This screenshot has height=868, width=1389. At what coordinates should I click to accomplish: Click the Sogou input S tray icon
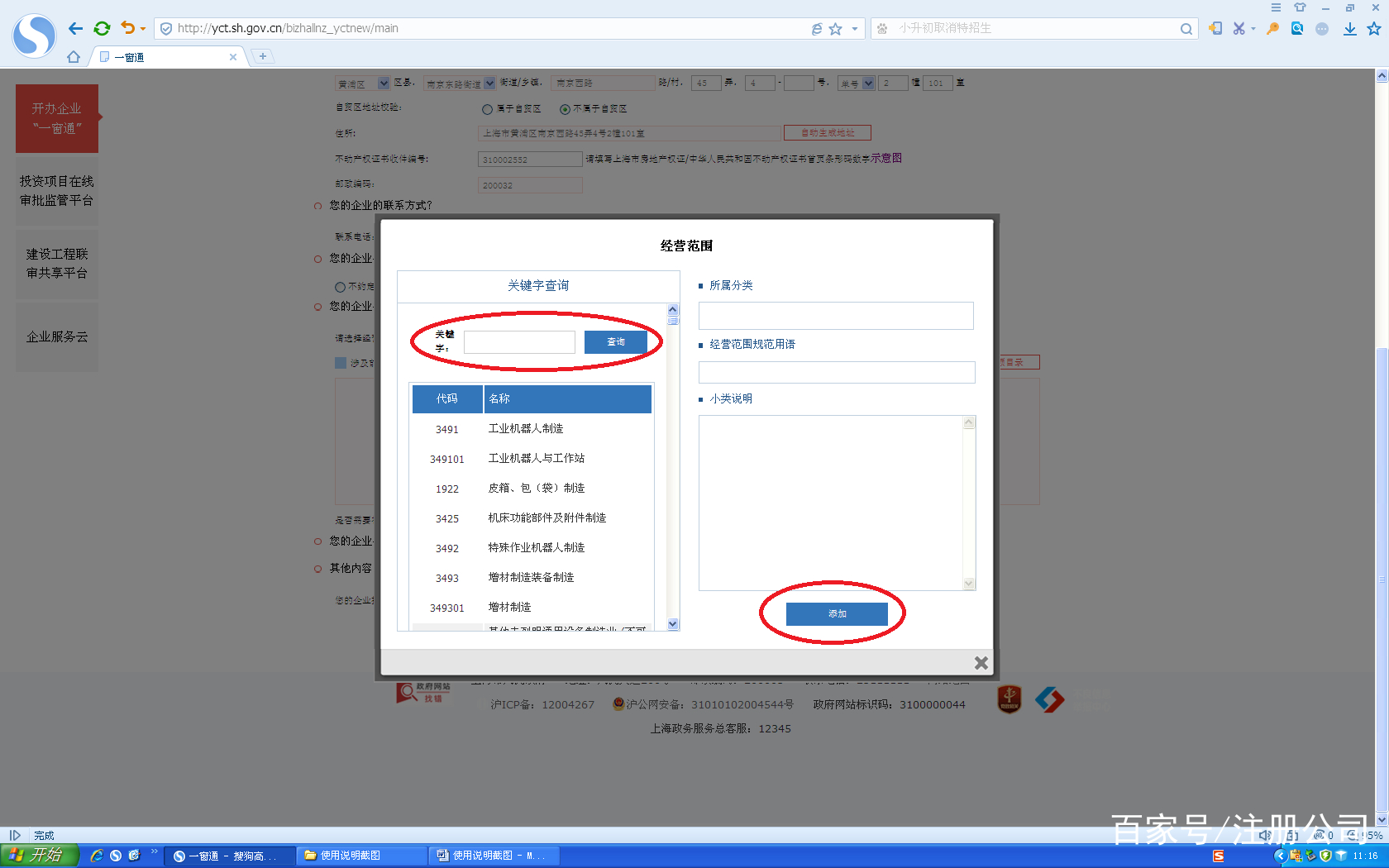(1218, 856)
